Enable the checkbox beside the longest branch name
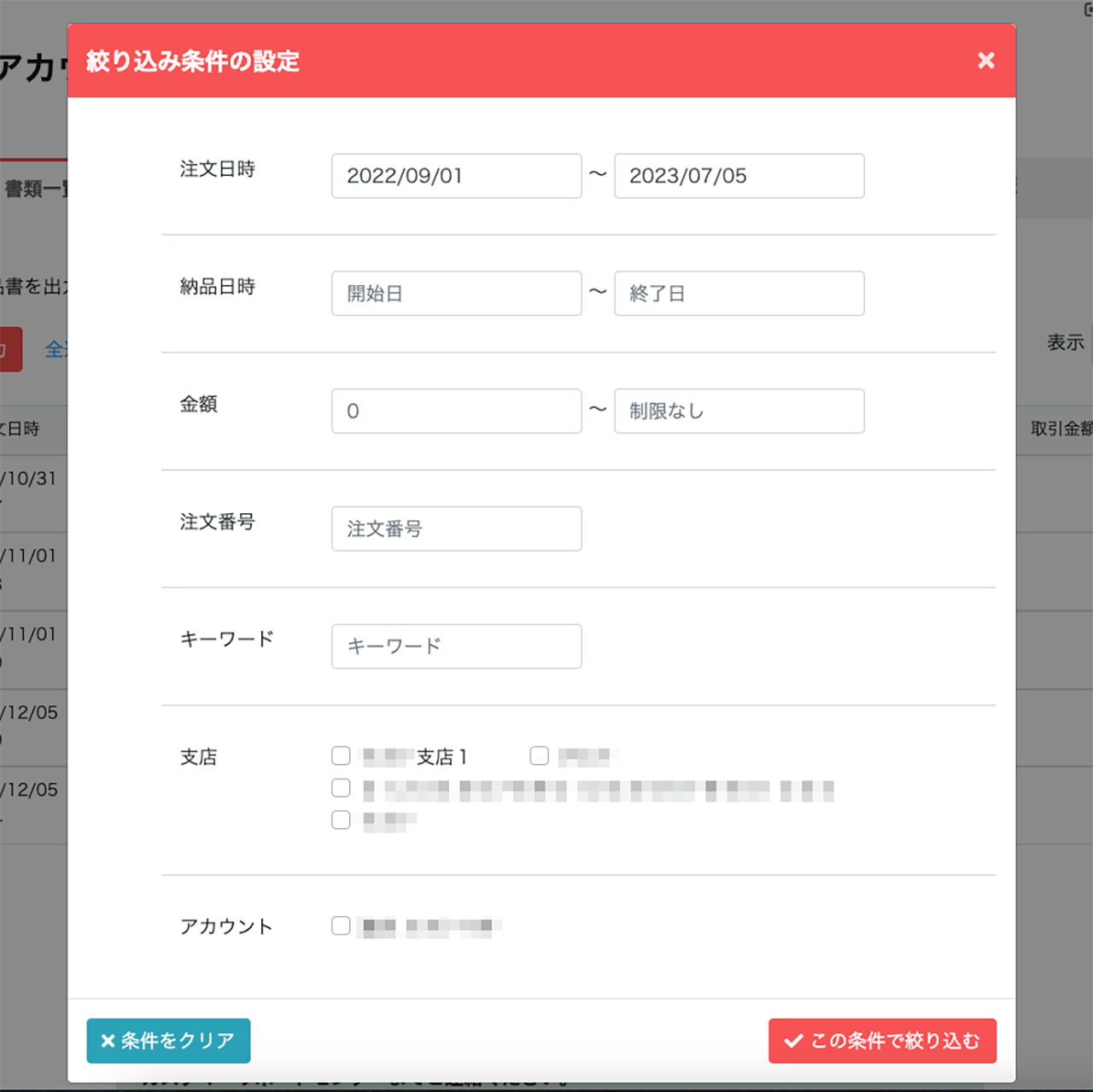The image size is (1093, 1092). [x=341, y=788]
